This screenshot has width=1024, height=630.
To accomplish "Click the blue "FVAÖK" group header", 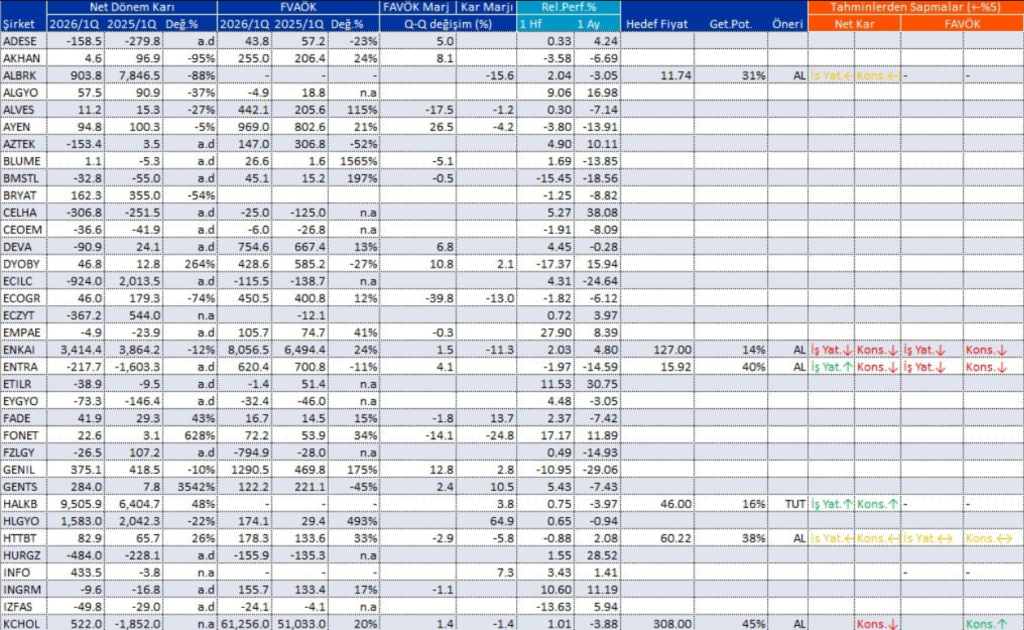I will [298, 7].
